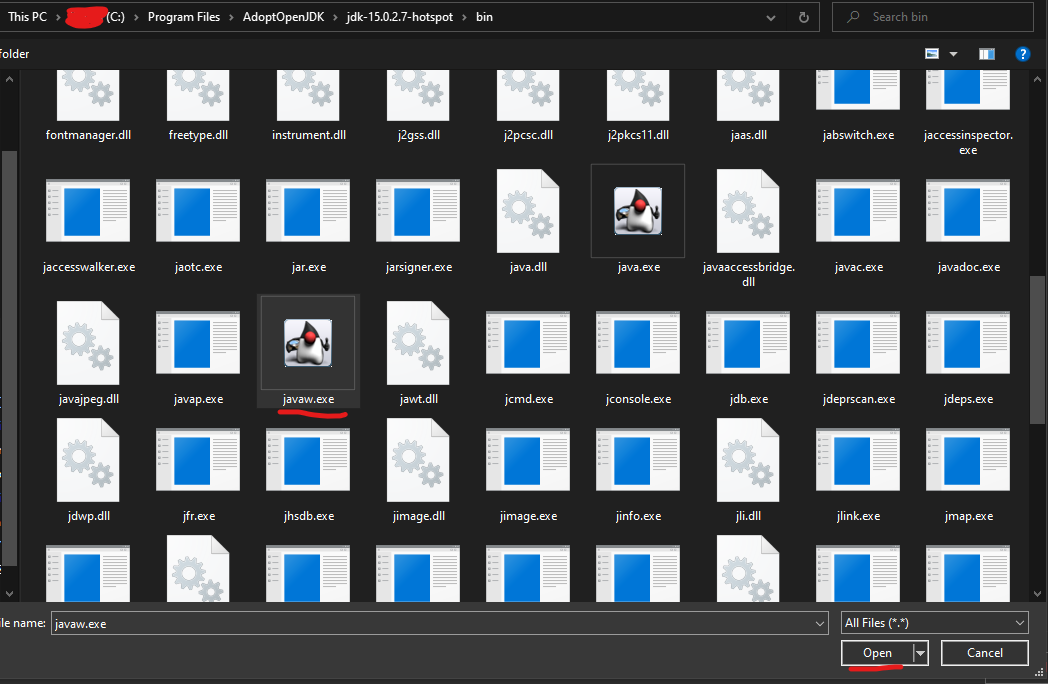Open the All Files type filter

click(x=934, y=623)
